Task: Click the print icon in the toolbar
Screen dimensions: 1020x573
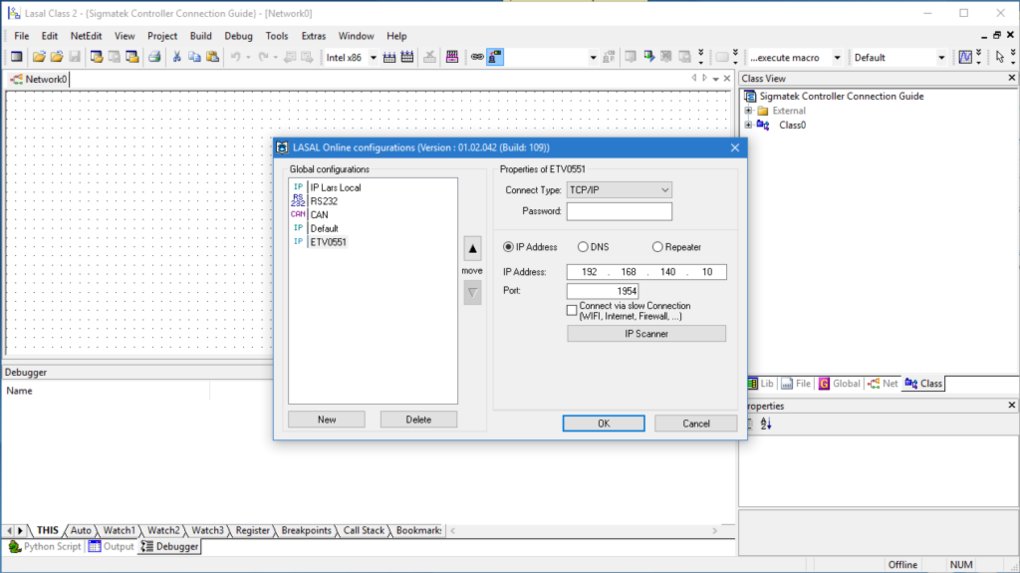Action: point(154,57)
